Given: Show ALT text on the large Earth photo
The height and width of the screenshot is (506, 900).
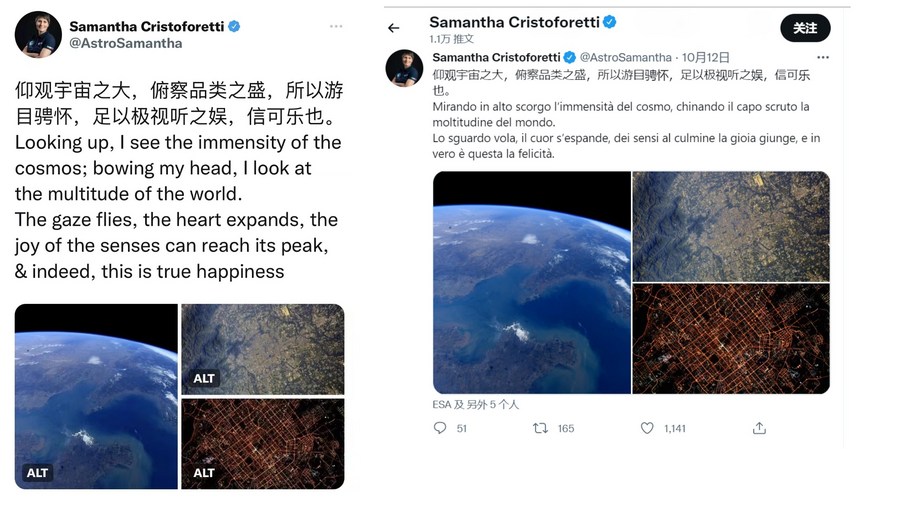Looking at the screenshot, I should pyautogui.click(x=38, y=472).
